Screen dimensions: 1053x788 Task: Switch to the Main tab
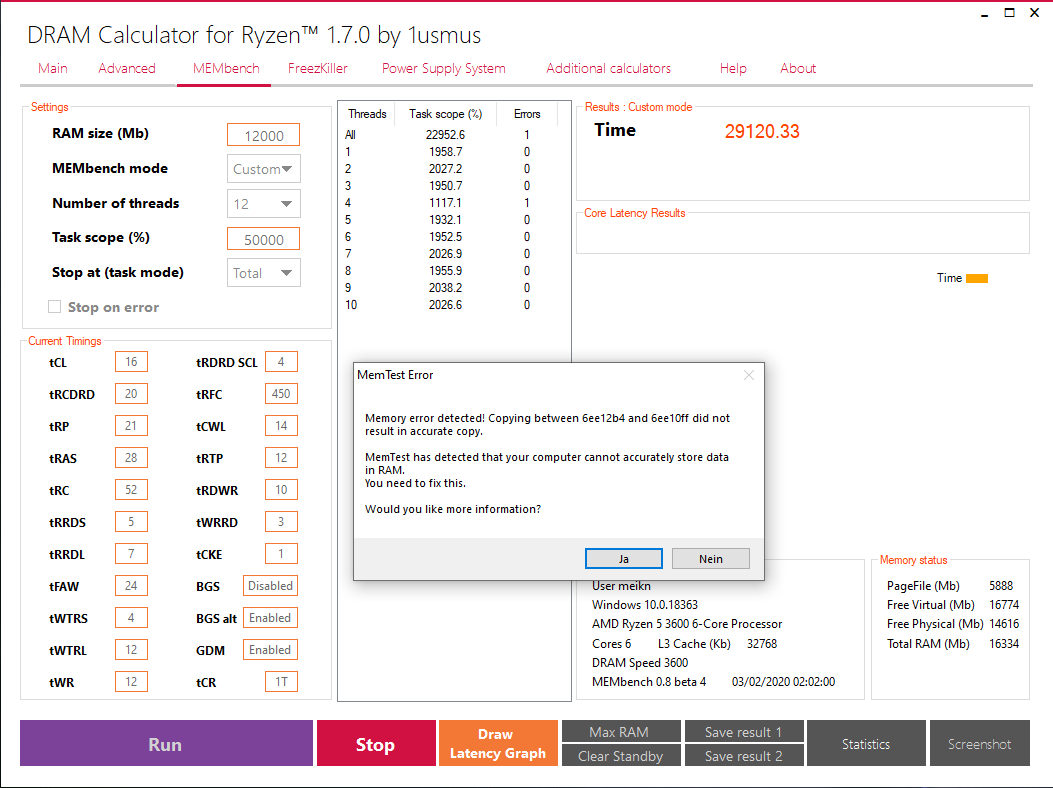[x=53, y=69]
